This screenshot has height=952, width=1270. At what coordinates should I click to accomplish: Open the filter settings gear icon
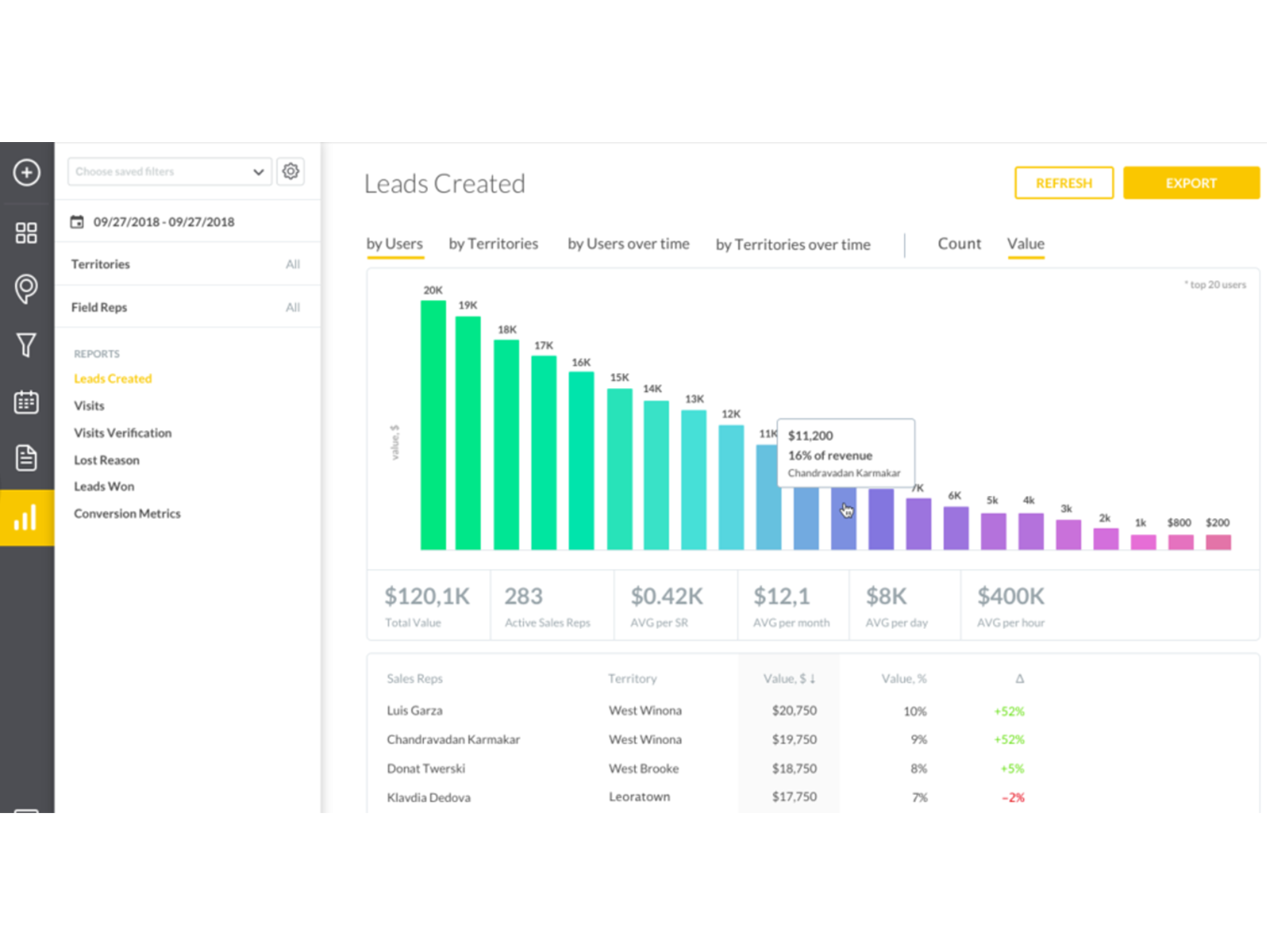point(291,171)
